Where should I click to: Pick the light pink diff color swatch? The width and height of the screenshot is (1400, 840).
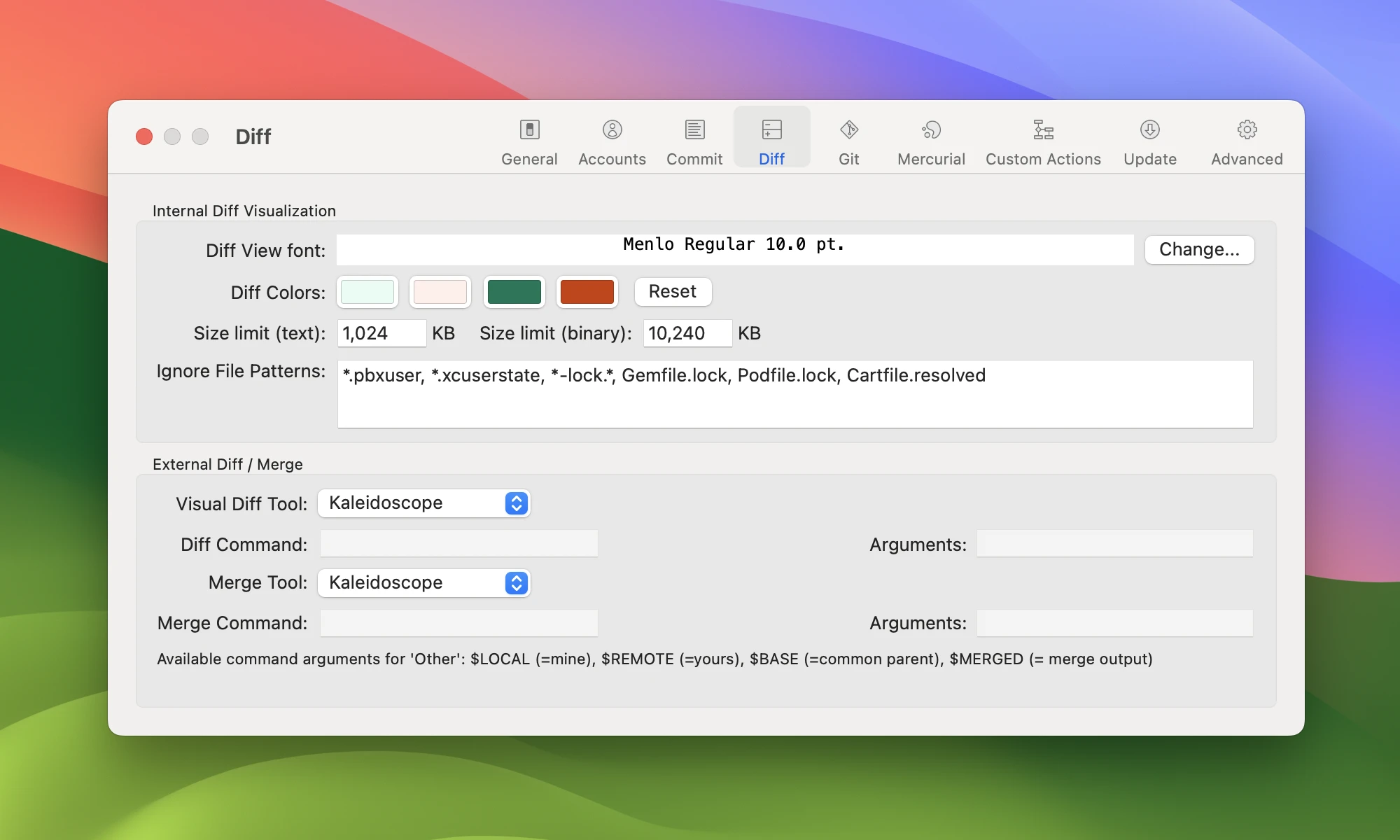tap(440, 292)
